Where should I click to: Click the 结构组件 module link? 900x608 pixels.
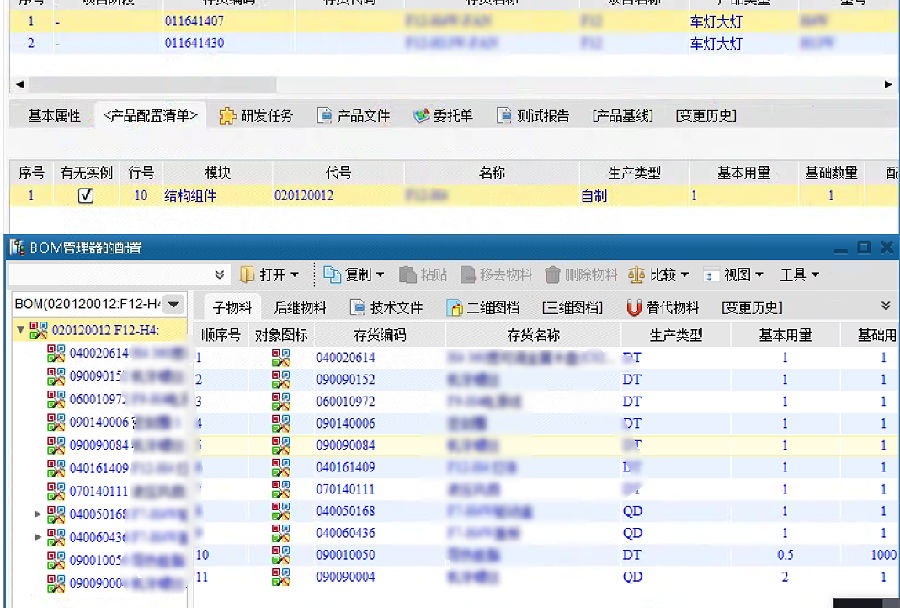click(190, 196)
